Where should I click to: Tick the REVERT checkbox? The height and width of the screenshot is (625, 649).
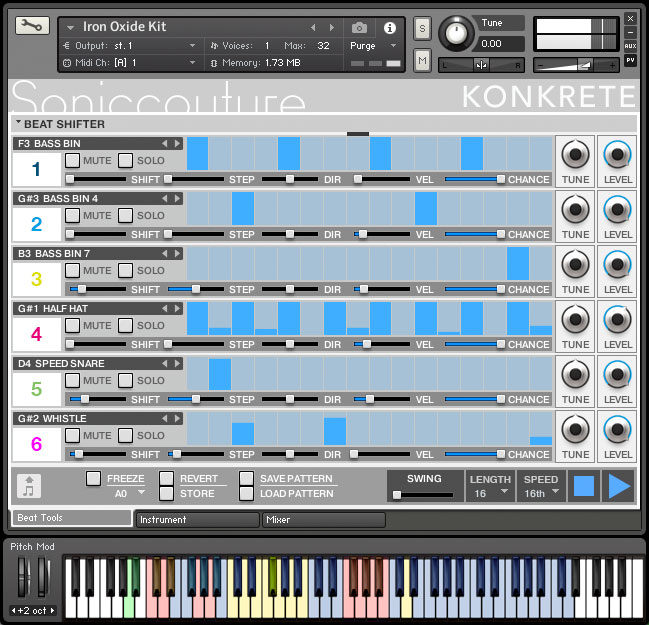166,478
